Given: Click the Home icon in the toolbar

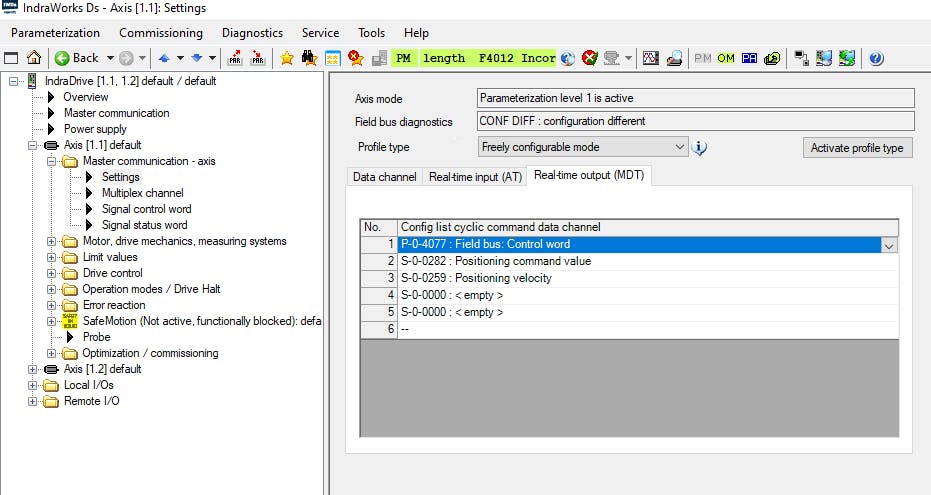Looking at the screenshot, I should 34,58.
